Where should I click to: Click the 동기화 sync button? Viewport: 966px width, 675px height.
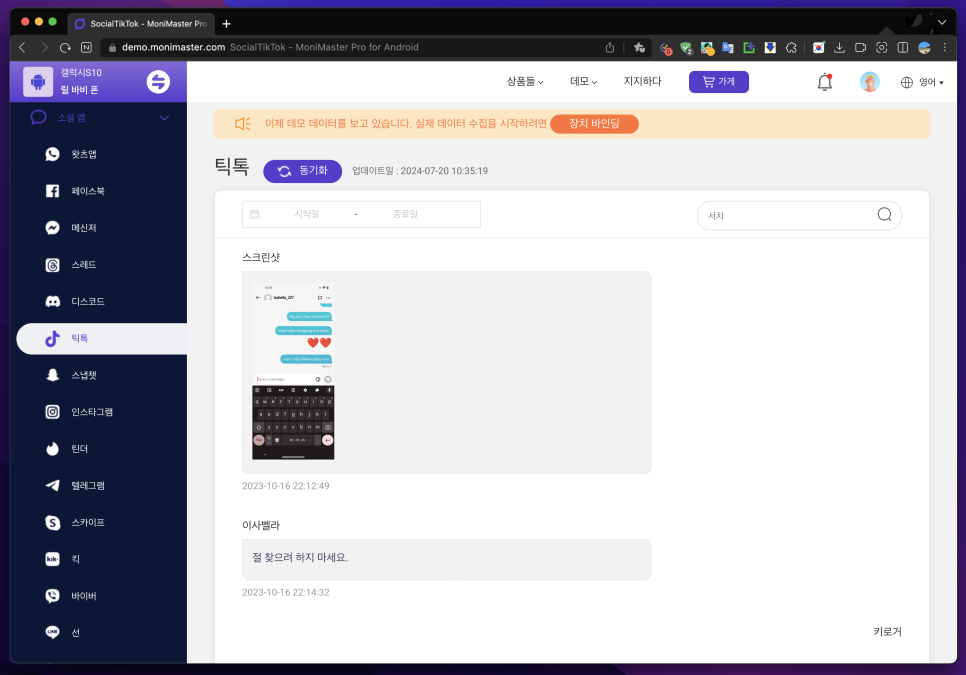tap(302, 171)
